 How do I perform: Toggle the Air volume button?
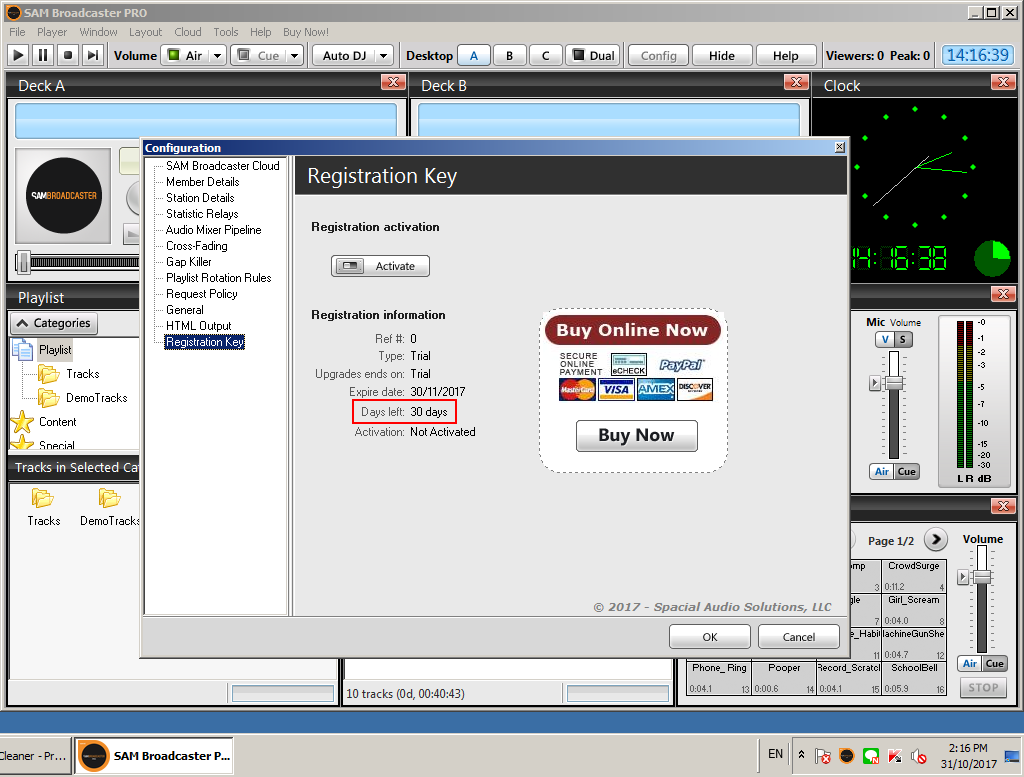click(x=185, y=56)
